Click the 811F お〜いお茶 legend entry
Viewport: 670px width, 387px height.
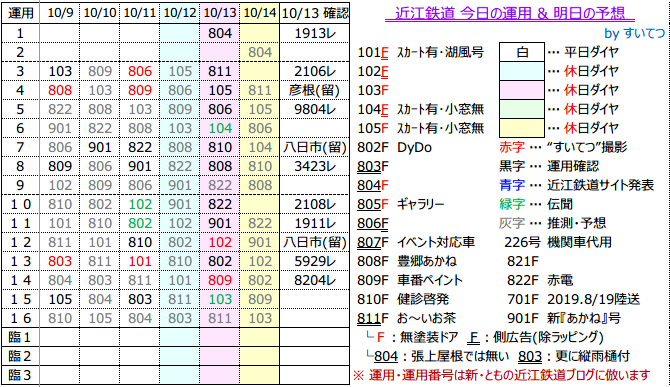tap(406, 318)
